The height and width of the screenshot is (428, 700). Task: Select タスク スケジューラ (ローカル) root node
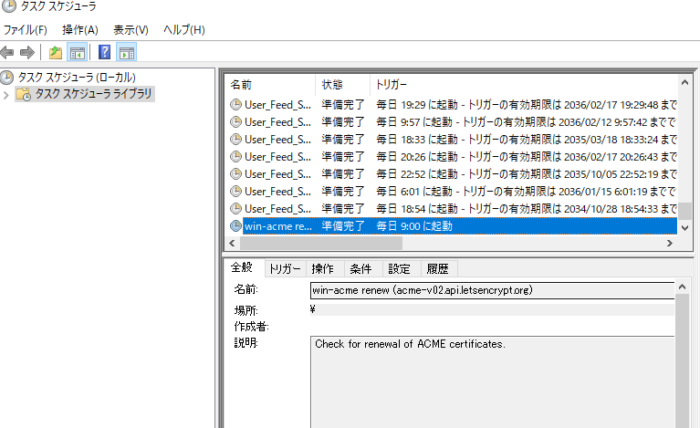tap(75, 77)
